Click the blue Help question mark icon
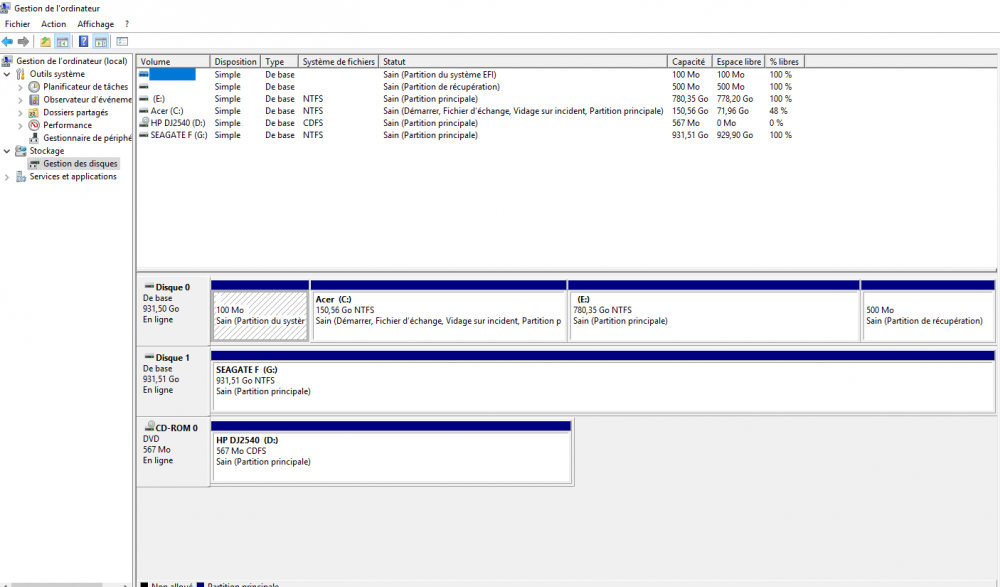 (84, 42)
